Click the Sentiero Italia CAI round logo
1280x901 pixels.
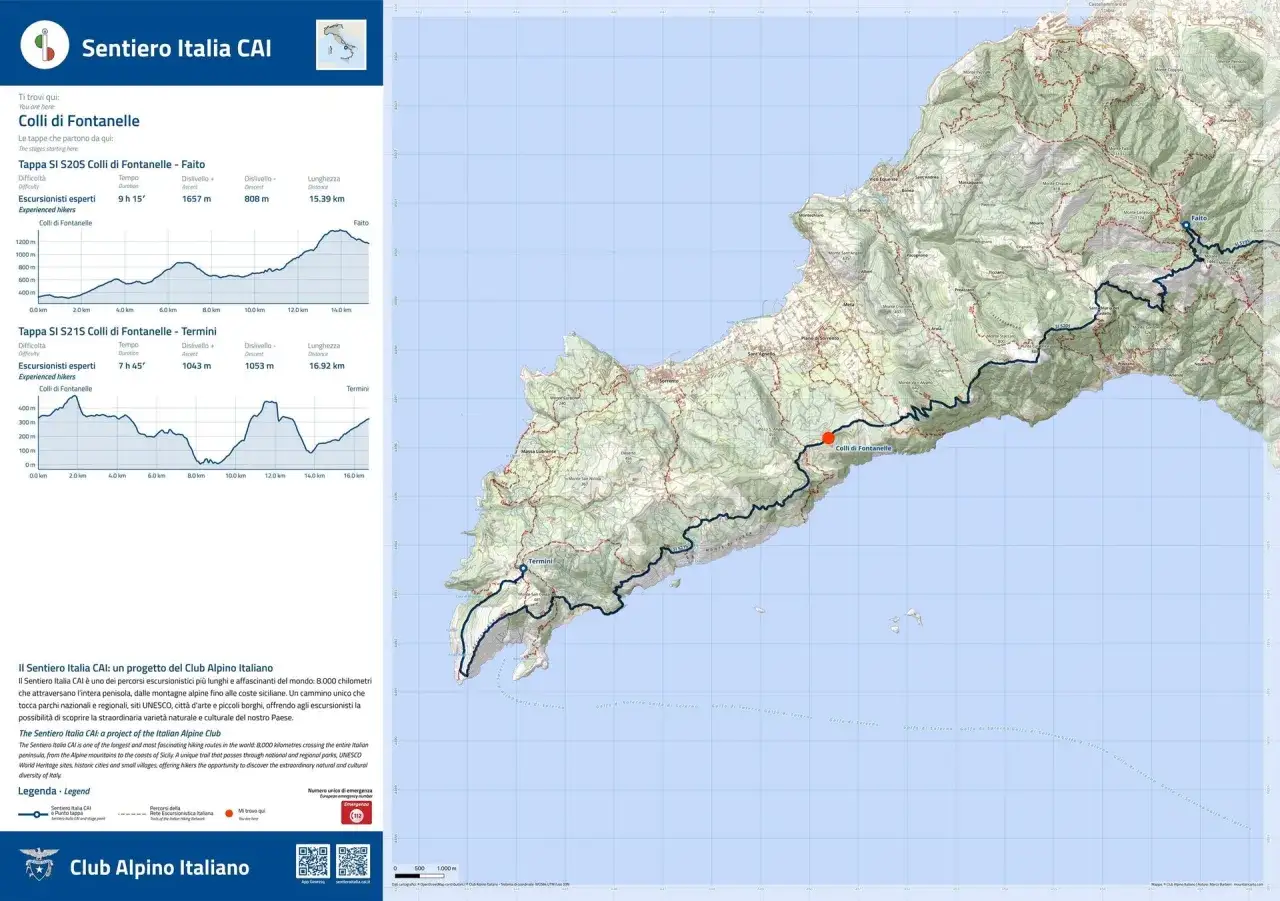tap(45, 45)
